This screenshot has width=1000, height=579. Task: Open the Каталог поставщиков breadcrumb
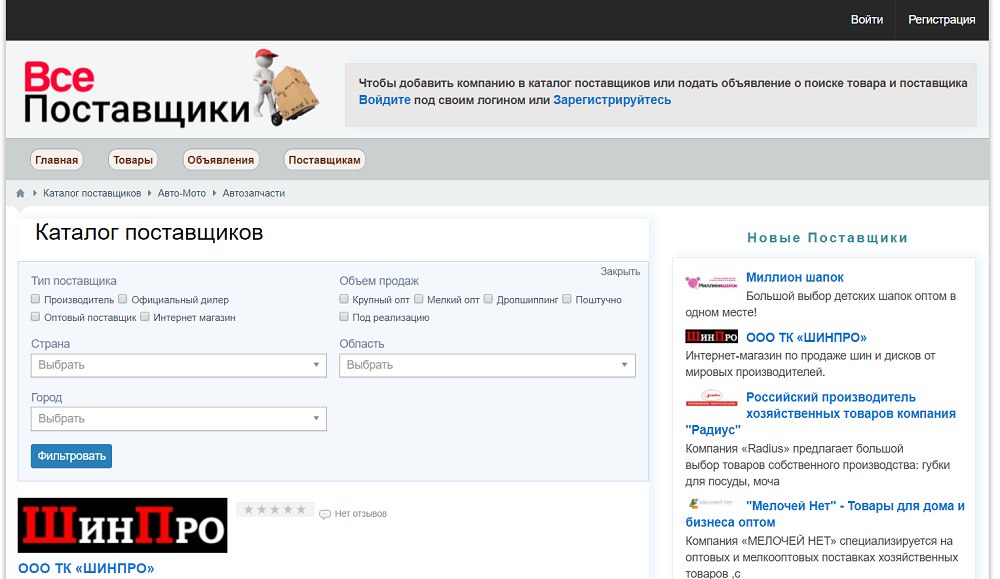(x=92, y=193)
